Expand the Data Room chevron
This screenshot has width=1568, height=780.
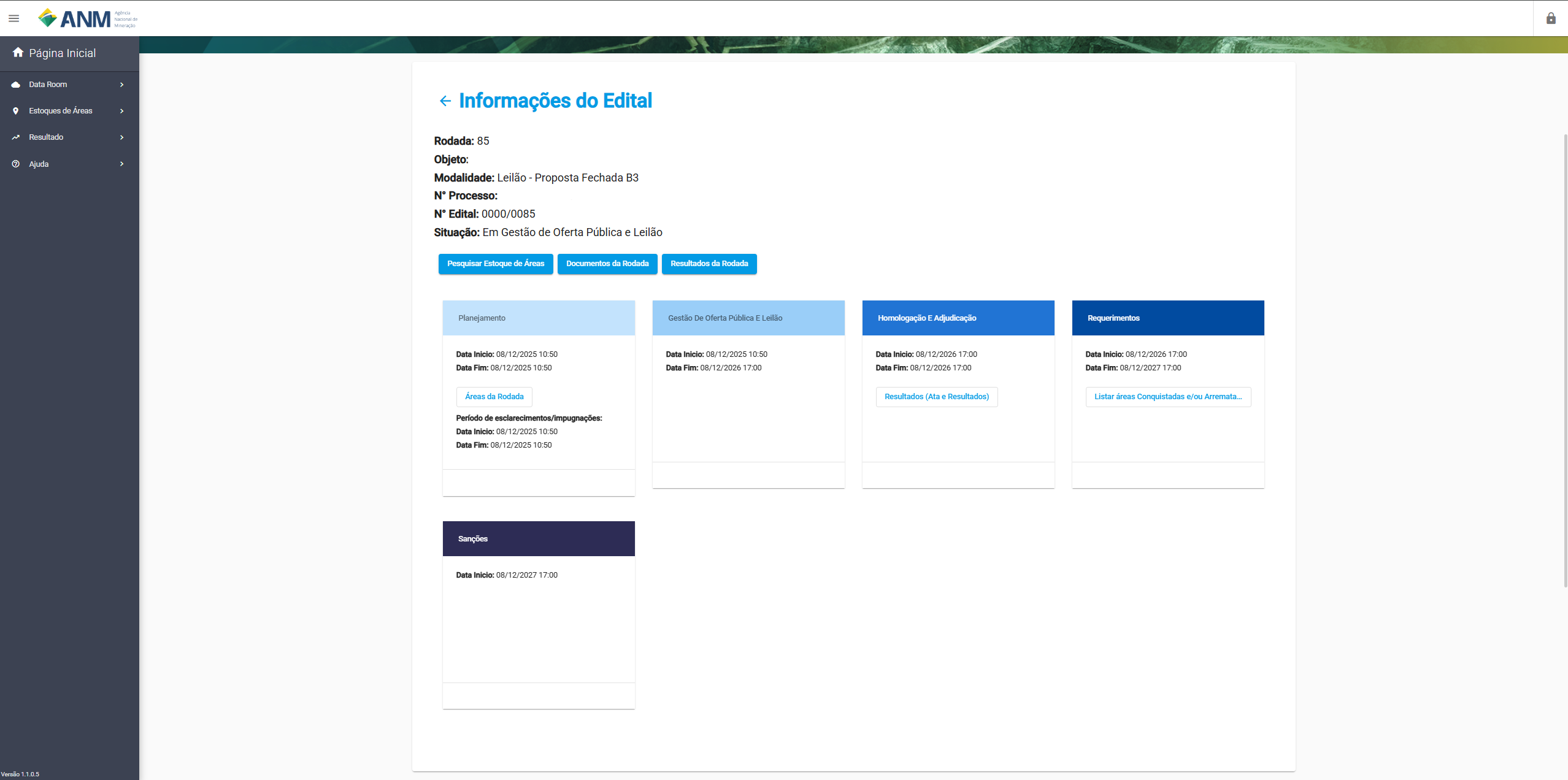[x=122, y=85]
